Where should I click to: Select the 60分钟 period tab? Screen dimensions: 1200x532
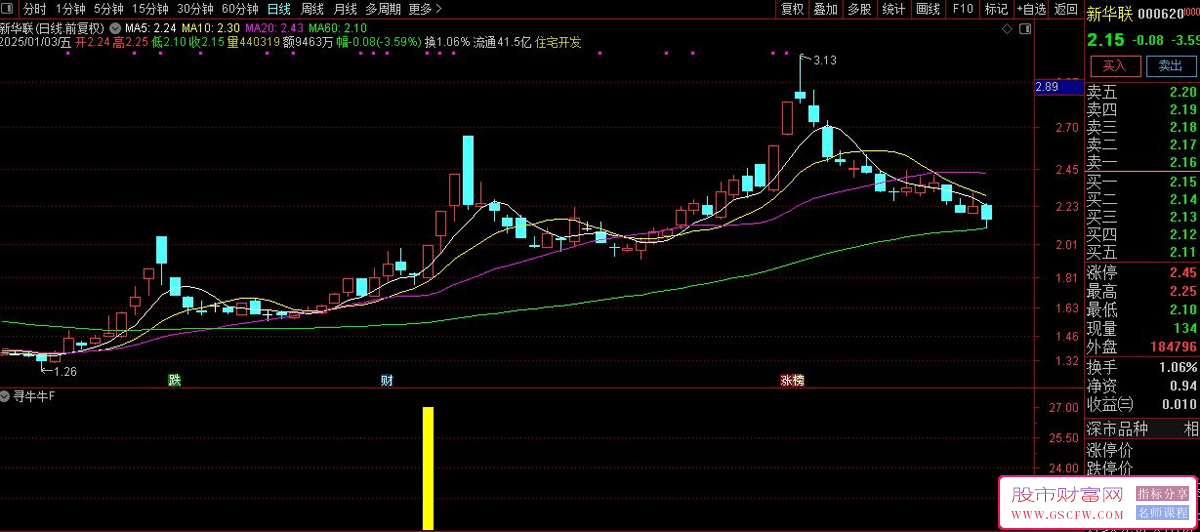240,9
